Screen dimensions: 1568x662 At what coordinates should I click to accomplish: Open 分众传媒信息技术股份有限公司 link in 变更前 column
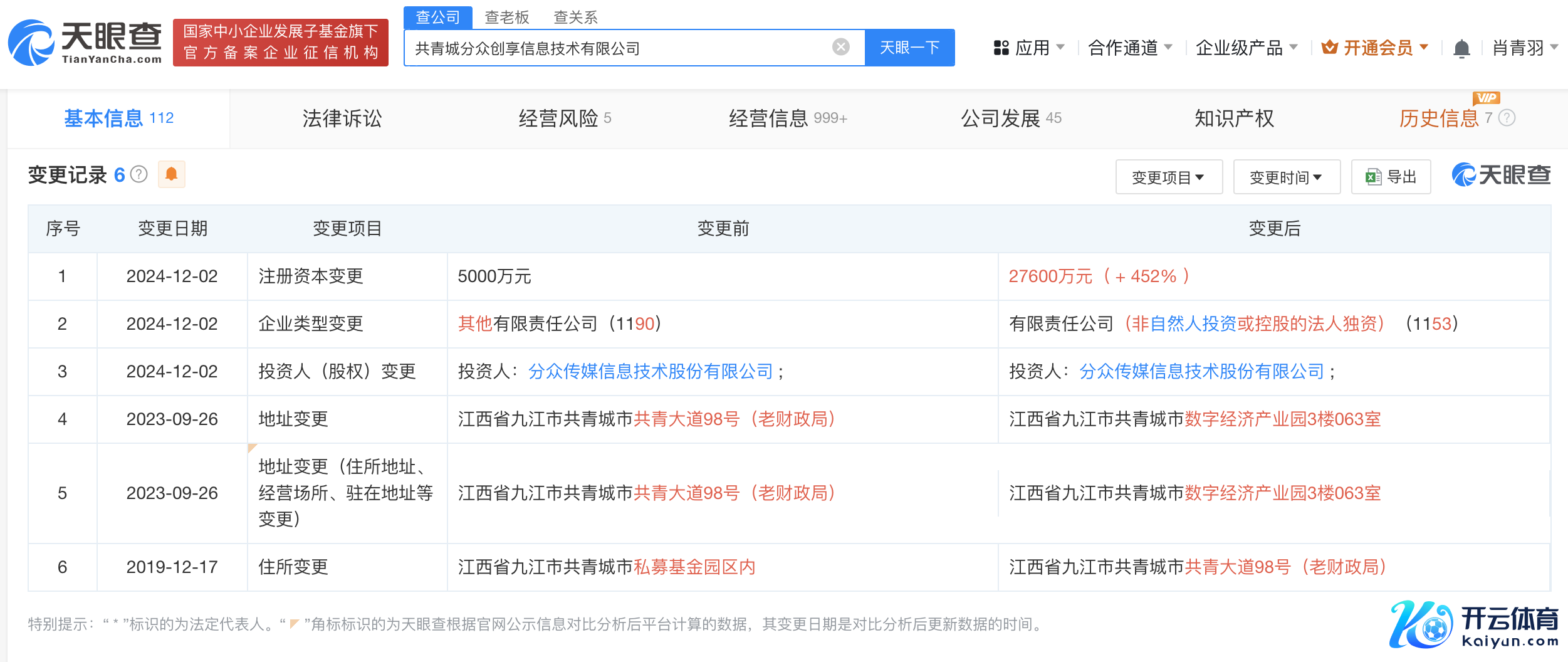[x=650, y=372]
